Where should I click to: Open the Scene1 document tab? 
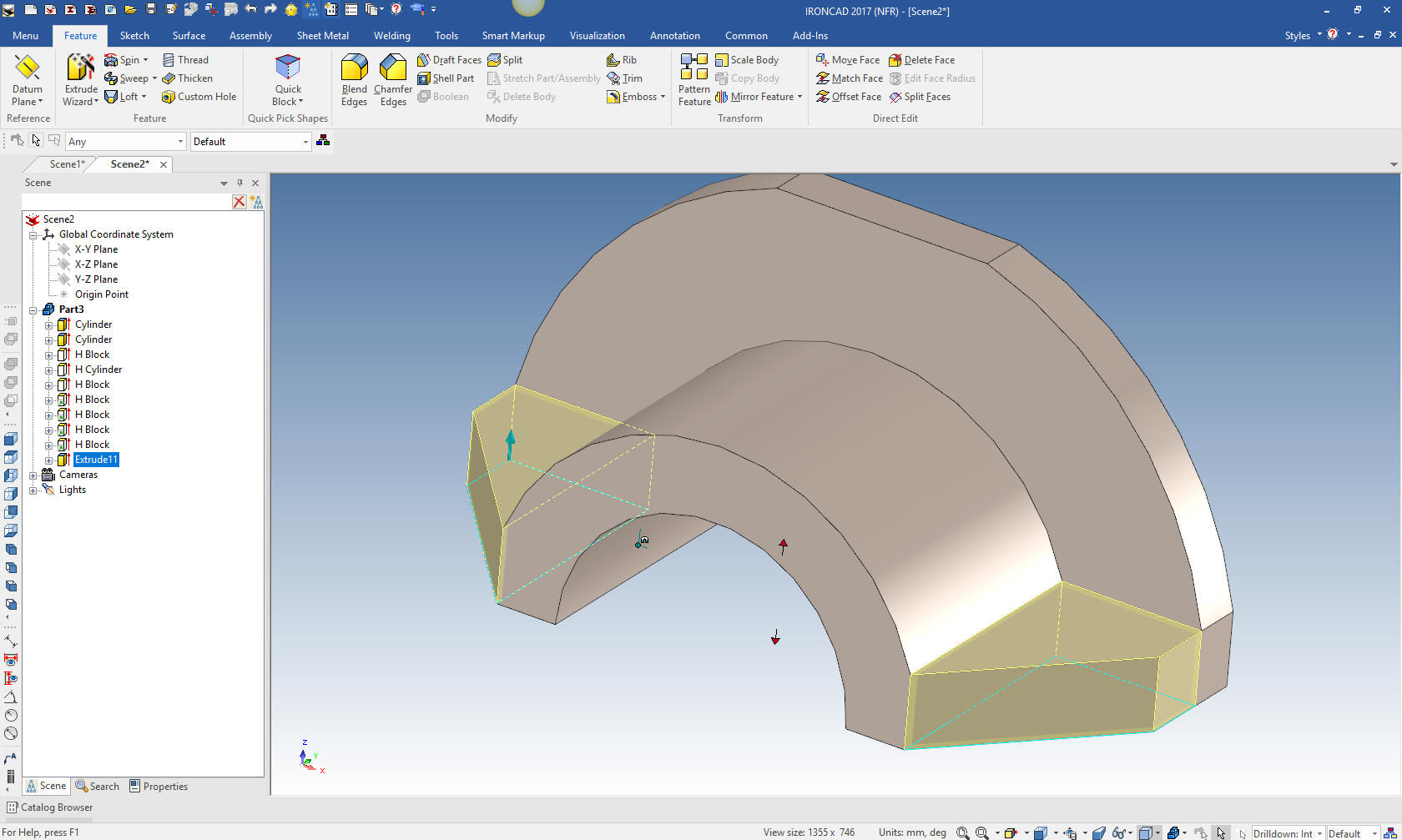(67, 164)
